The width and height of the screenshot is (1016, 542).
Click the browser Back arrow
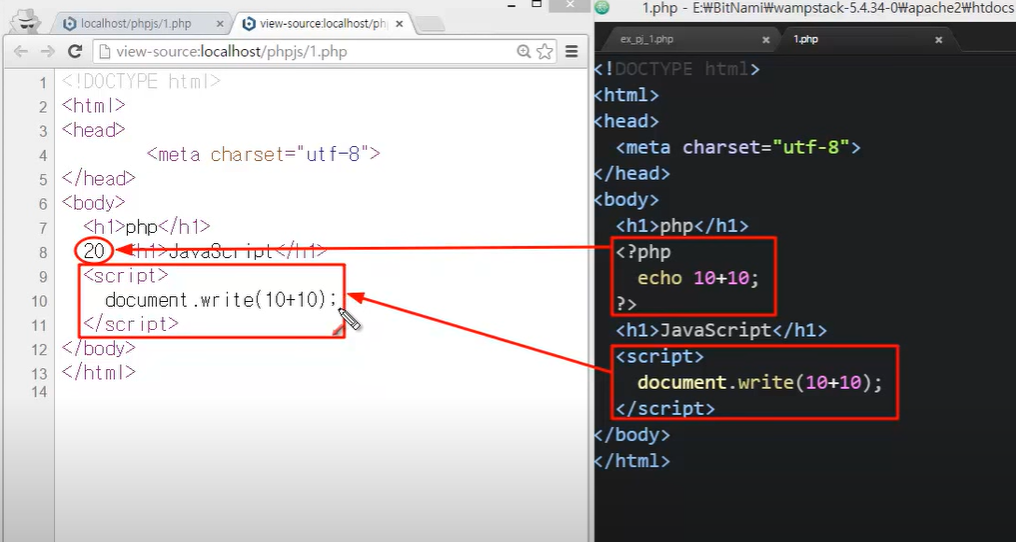[20, 52]
